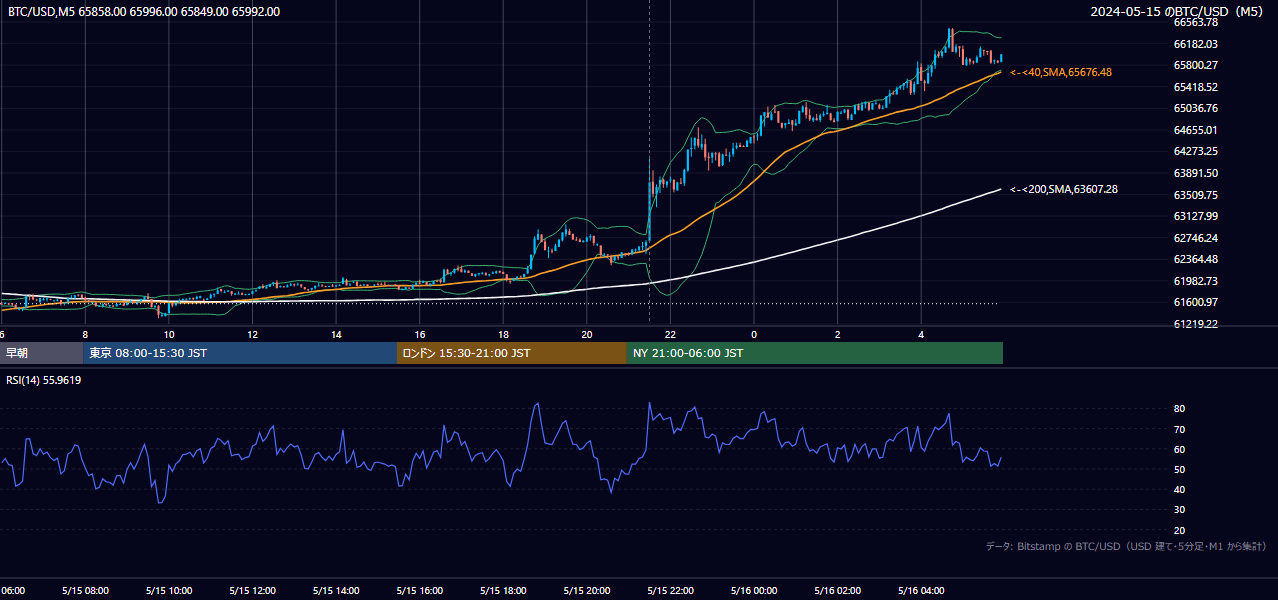This screenshot has width=1278, height=600.
Task: Click the price axis value 65036.76
Action: tap(1195, 108)
